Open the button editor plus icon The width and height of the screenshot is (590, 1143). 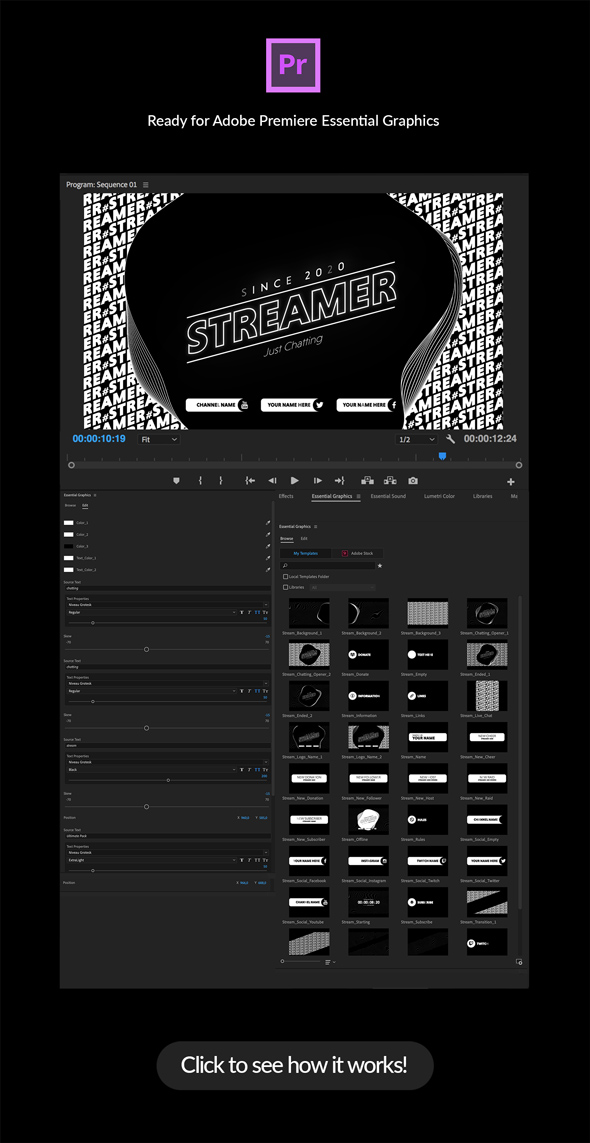511,482
